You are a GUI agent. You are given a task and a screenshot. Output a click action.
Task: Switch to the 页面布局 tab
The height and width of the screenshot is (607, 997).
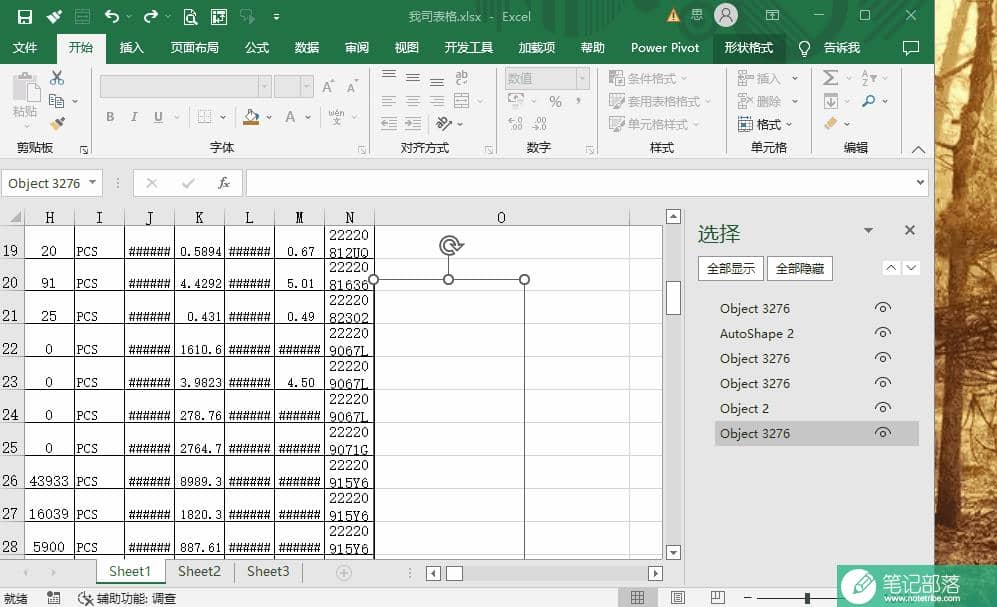(195, 48)
